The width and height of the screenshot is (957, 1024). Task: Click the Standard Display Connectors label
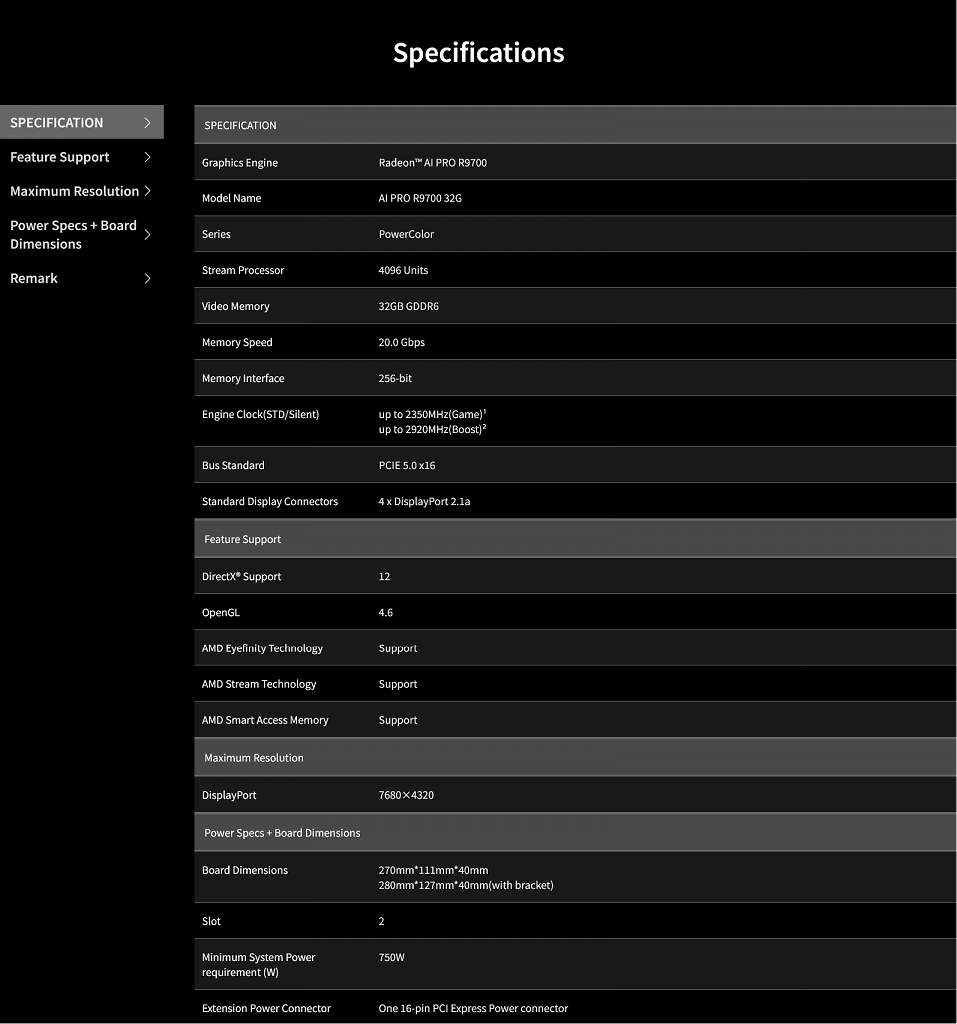click(270, 501)
